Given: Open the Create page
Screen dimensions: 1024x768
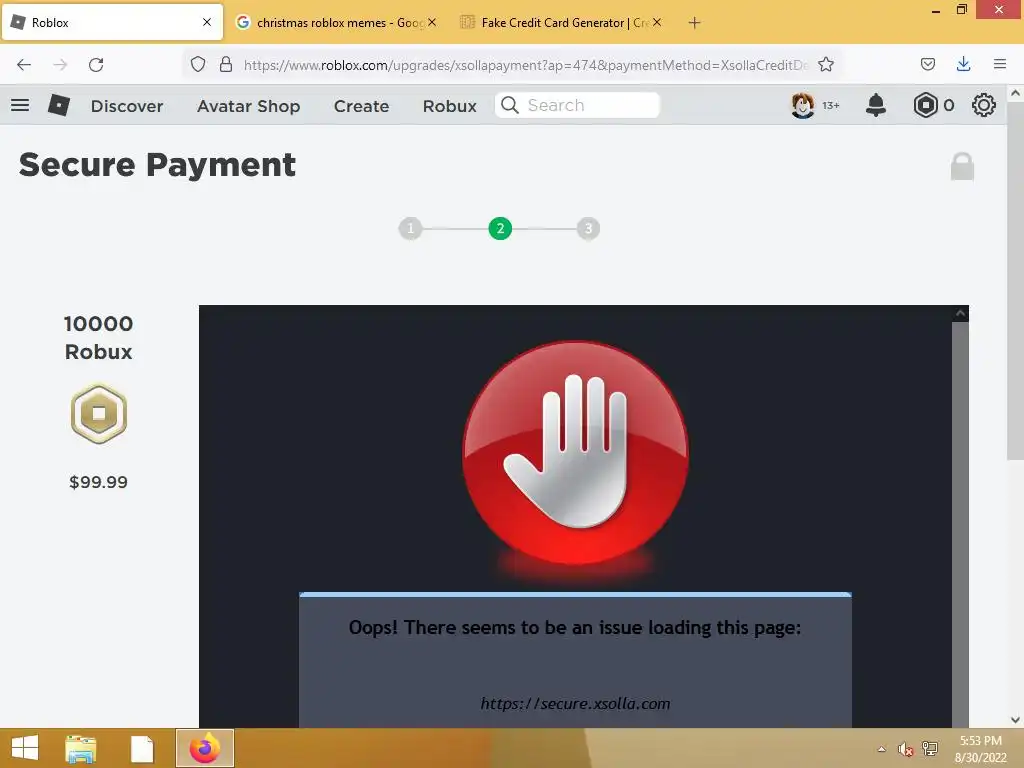Looking at the screenshot, I should pos(361,106).
